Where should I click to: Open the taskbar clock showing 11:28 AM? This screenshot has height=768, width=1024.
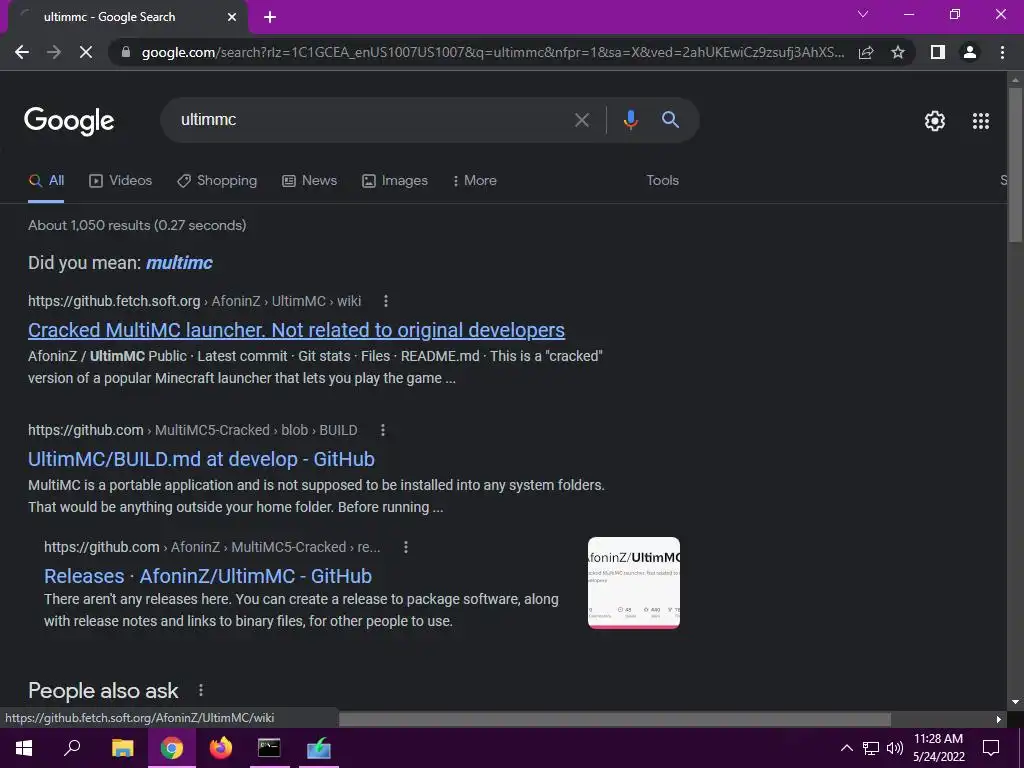pyautogui.click(x=938, y=748)
